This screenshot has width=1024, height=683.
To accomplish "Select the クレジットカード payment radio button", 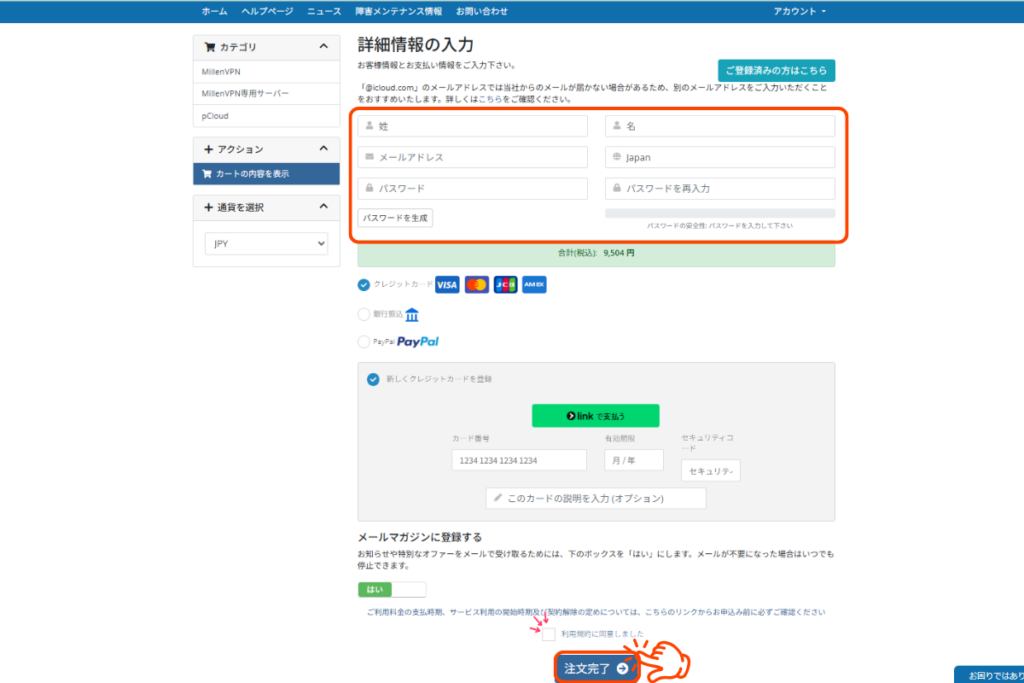I will click(363, 285).
